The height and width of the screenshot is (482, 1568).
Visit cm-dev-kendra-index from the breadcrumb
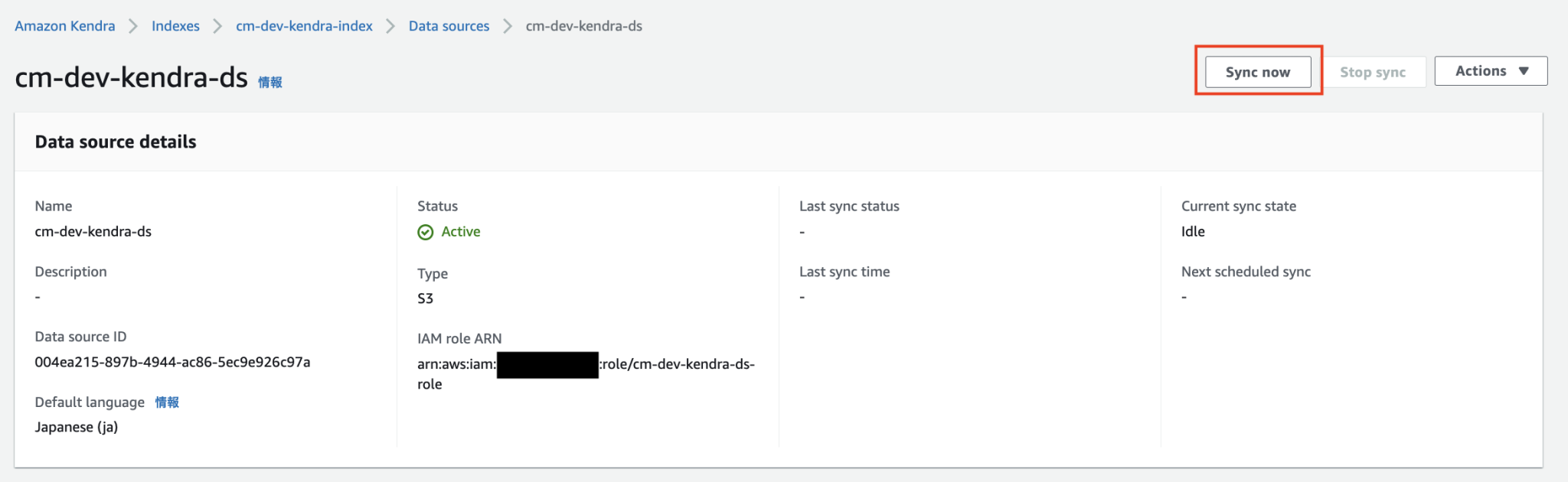point(303,25)
